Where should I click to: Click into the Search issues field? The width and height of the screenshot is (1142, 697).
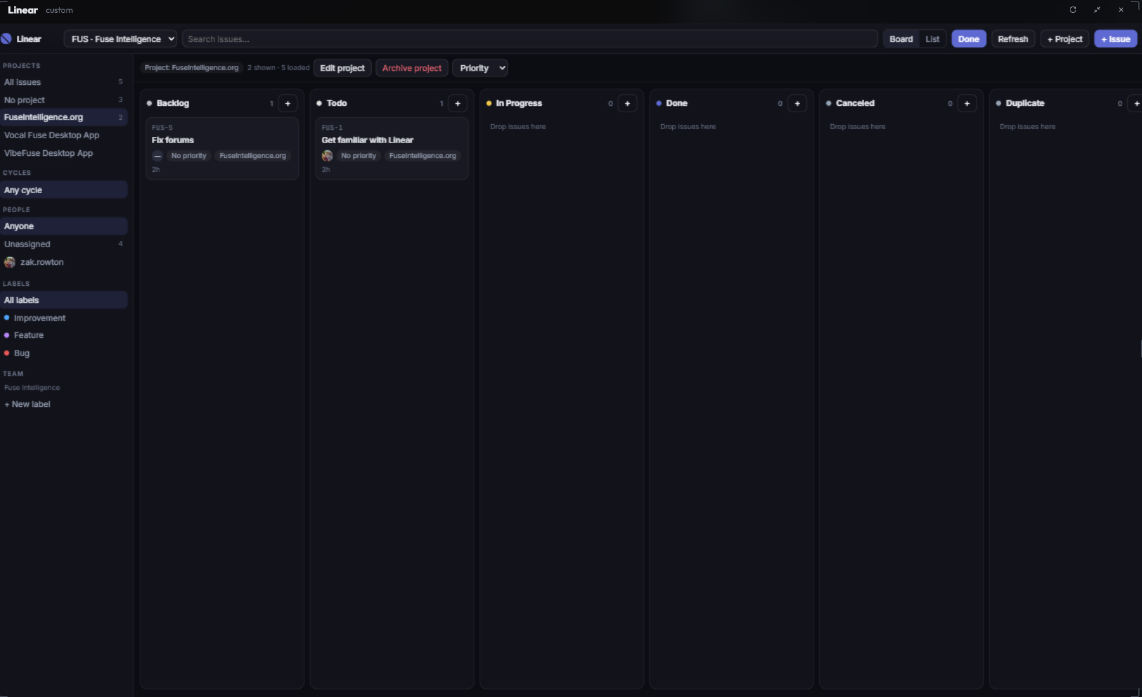click(x=529, y=39)
